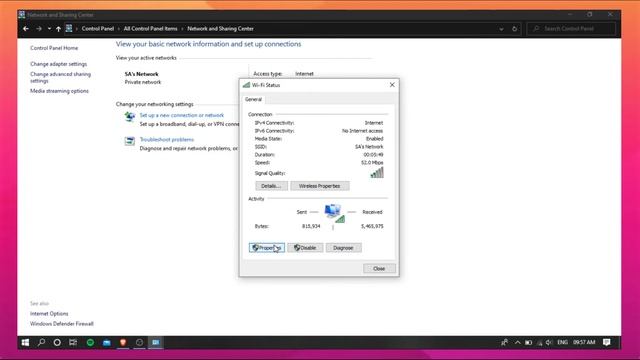Open Control Panel Home link
Screen dimensions: 640x360
click(54, 48)
